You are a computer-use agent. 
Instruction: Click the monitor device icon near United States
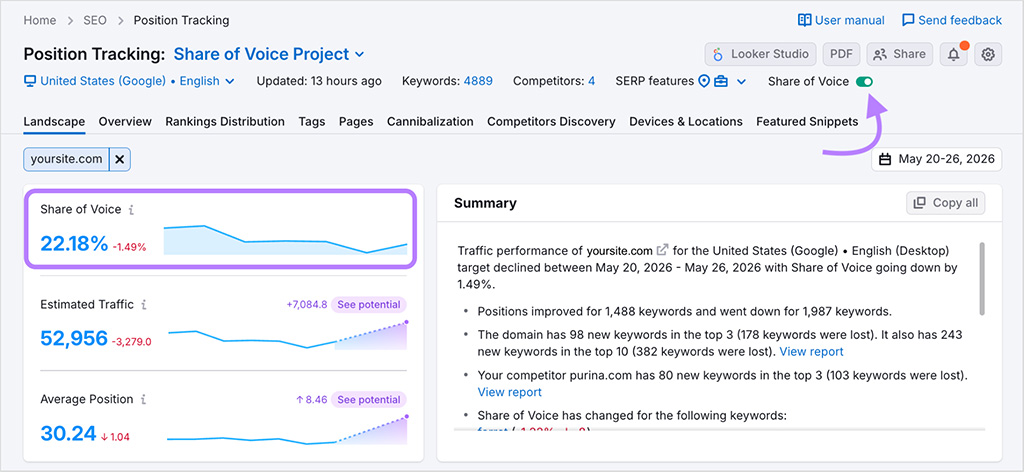click(29, 82)
